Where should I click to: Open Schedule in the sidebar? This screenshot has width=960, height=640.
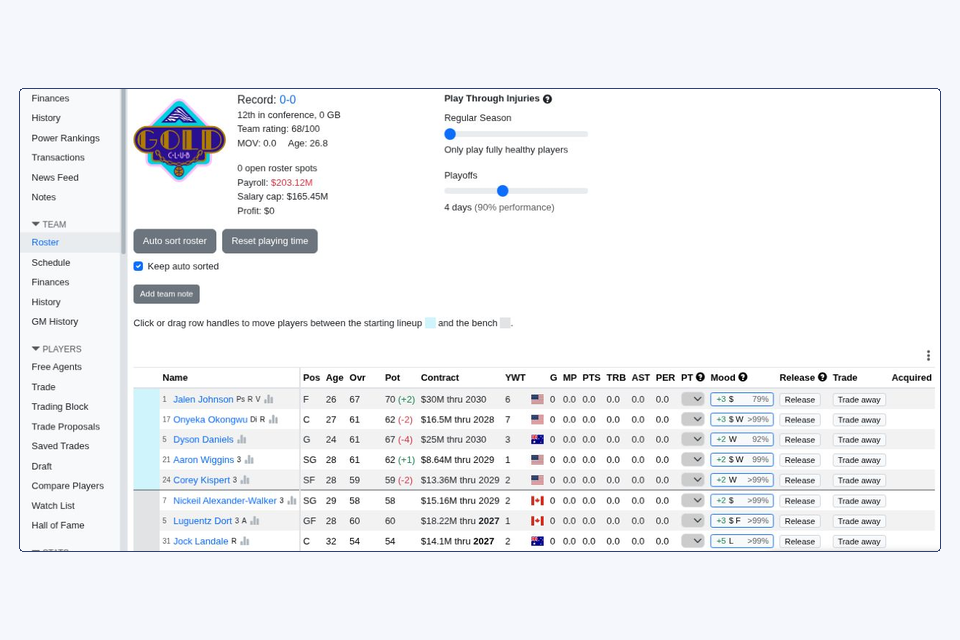[x=51, y=263]
